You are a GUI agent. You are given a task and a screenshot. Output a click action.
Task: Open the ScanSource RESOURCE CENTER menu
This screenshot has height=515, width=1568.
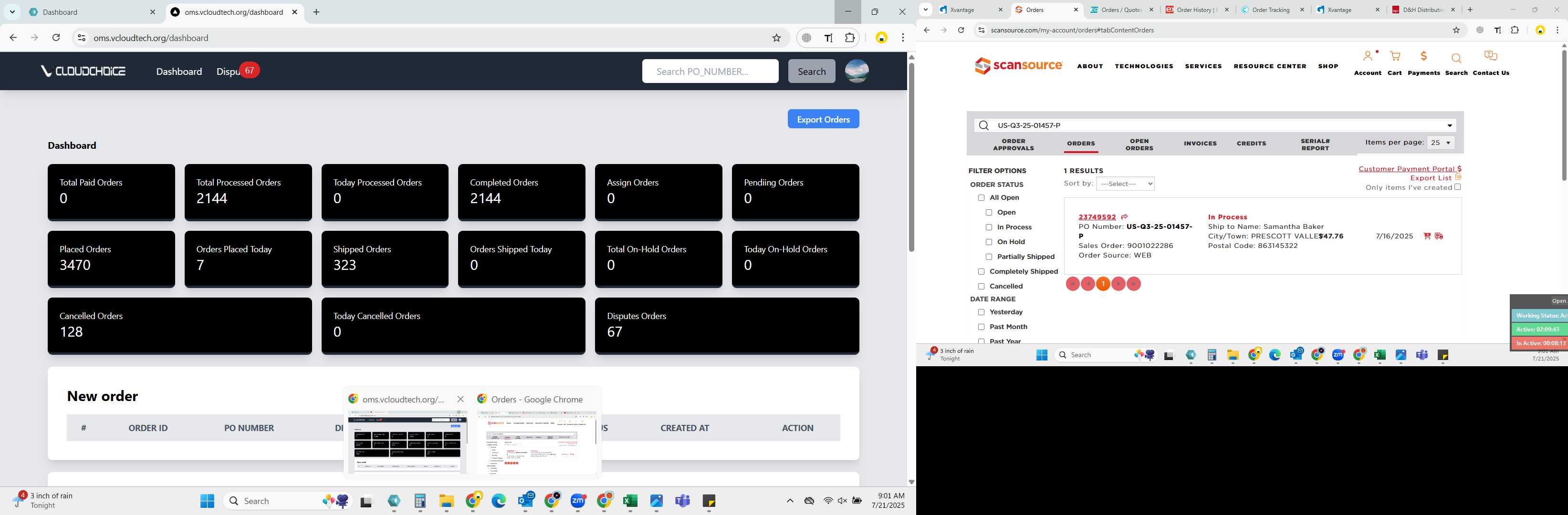pos(1270,66)
